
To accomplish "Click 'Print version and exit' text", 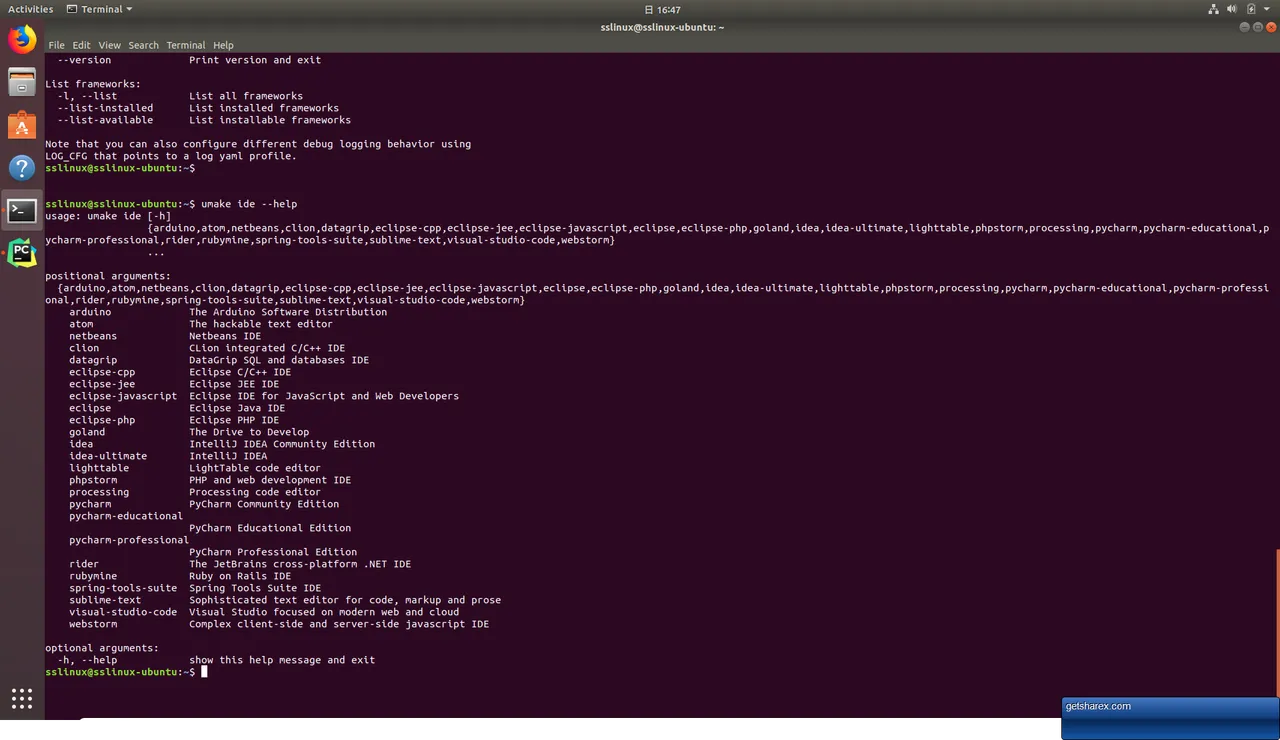I will tap(255, 60).
